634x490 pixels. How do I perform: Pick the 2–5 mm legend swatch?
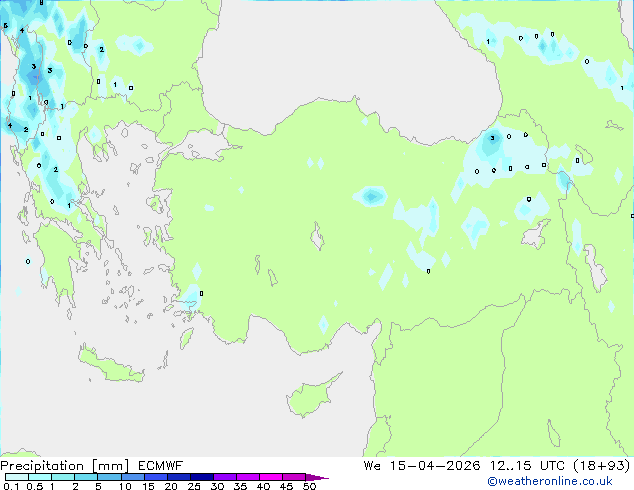[x=86, y=477]
